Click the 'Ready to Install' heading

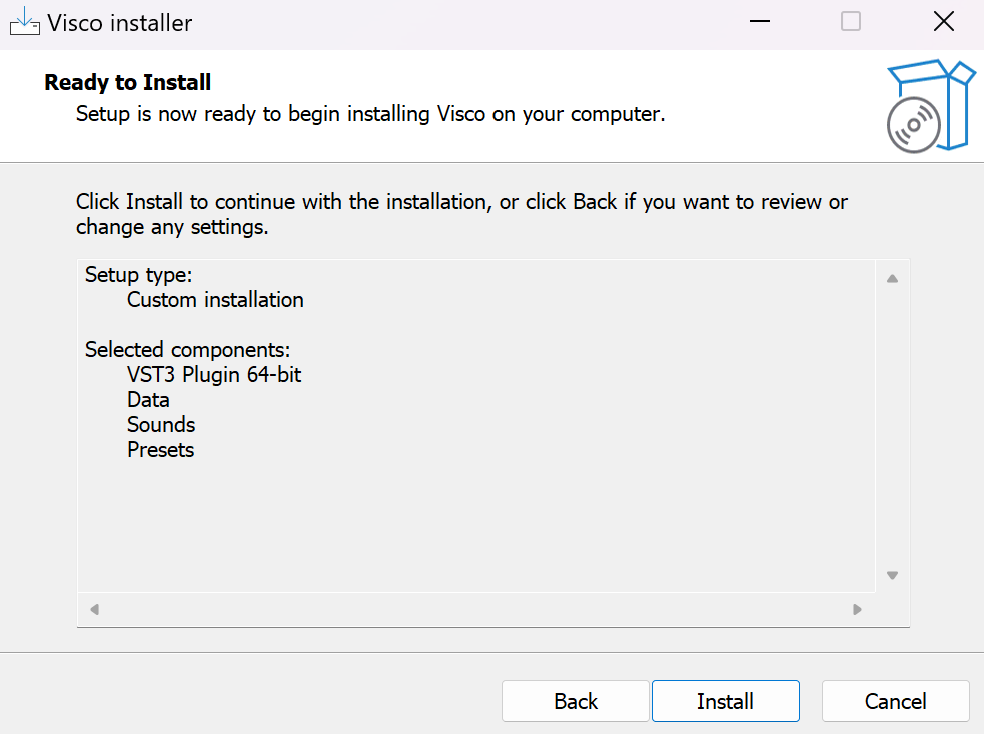[x=127, y=82]
